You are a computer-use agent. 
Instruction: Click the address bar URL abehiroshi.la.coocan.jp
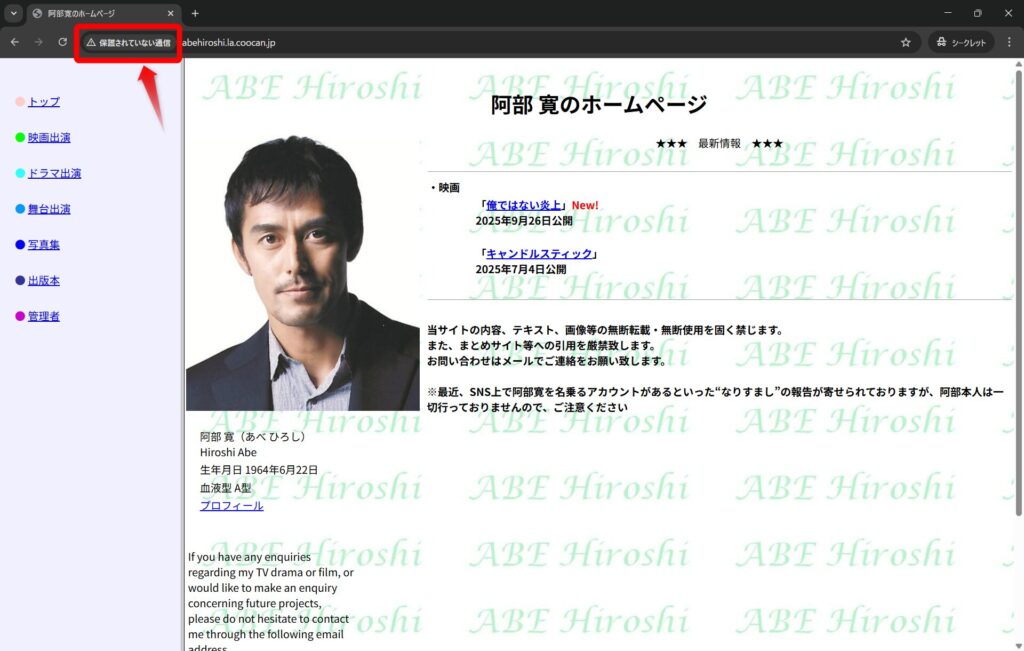pyautogui.click(x=229, y=42)
